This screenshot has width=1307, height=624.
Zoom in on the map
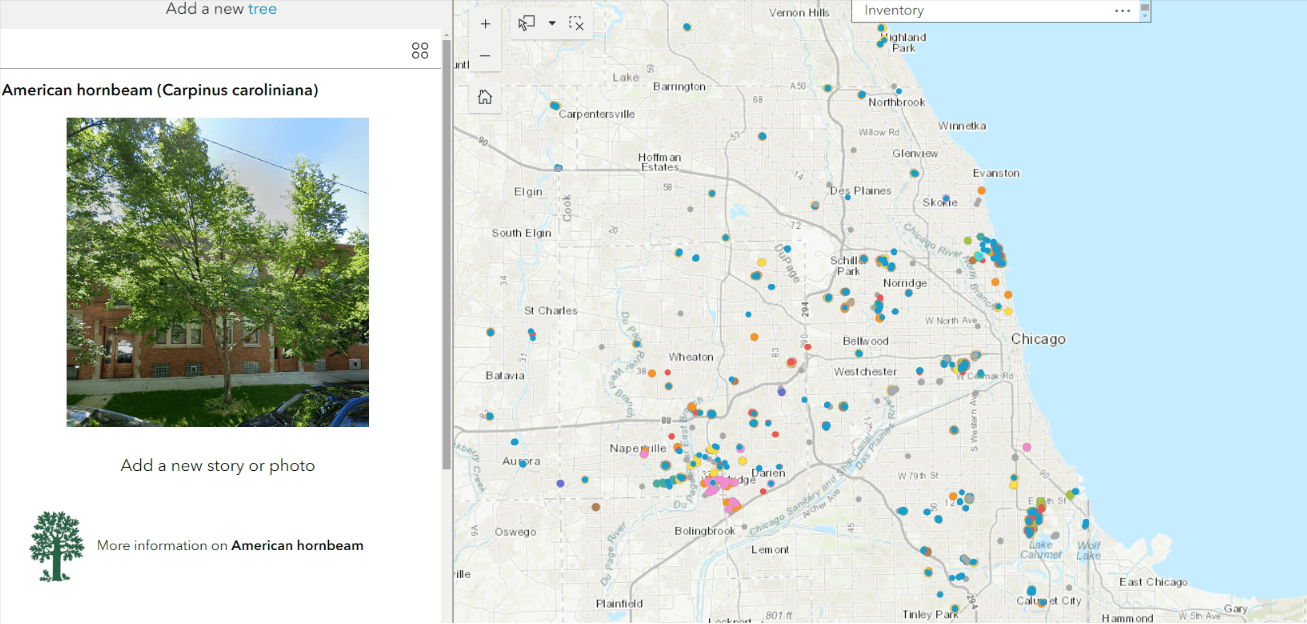point(485,23)
